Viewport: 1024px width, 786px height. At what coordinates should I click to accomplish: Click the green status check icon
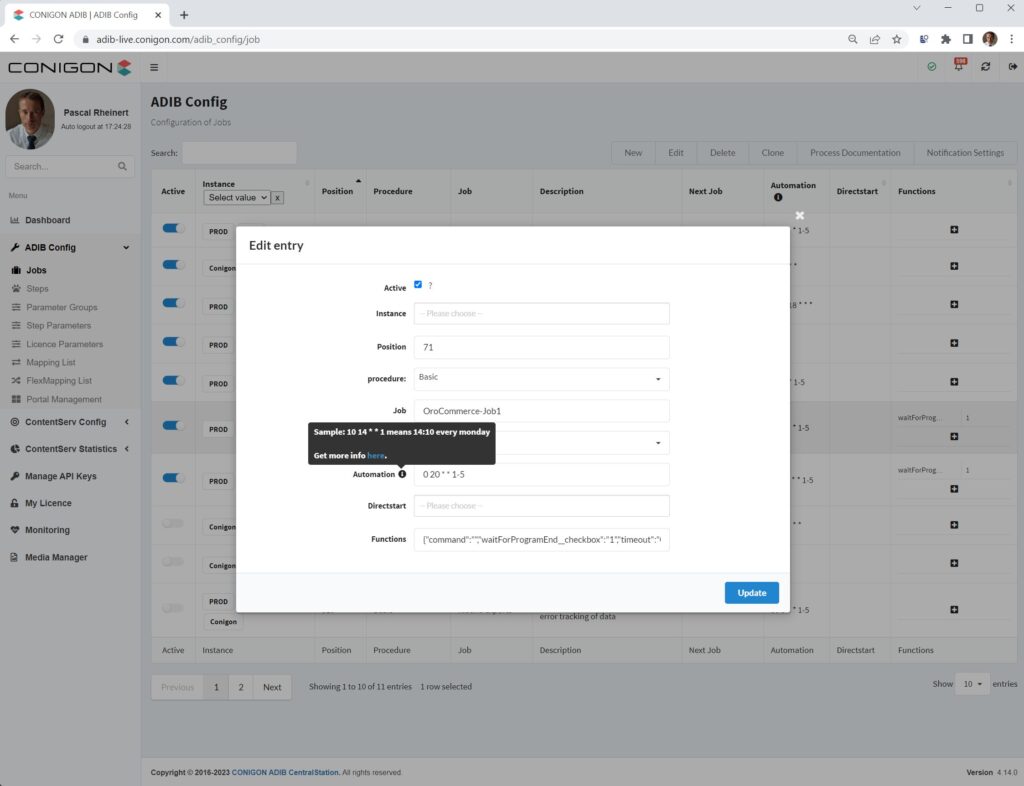(931, 66)
